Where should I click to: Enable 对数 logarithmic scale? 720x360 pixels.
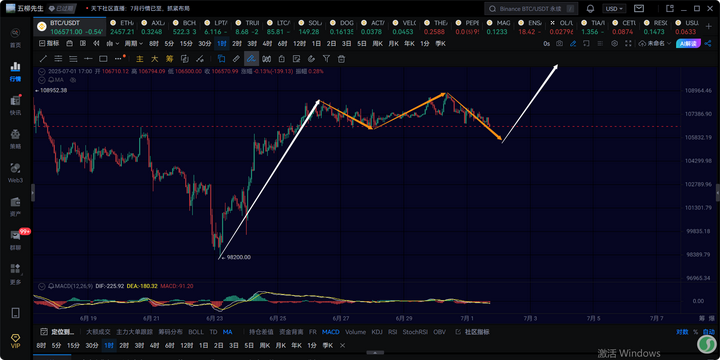[682, 332]
